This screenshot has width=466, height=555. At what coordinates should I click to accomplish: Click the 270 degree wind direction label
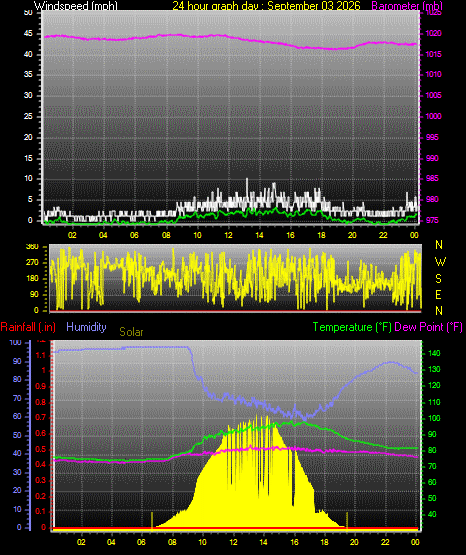tap(32, 263)
